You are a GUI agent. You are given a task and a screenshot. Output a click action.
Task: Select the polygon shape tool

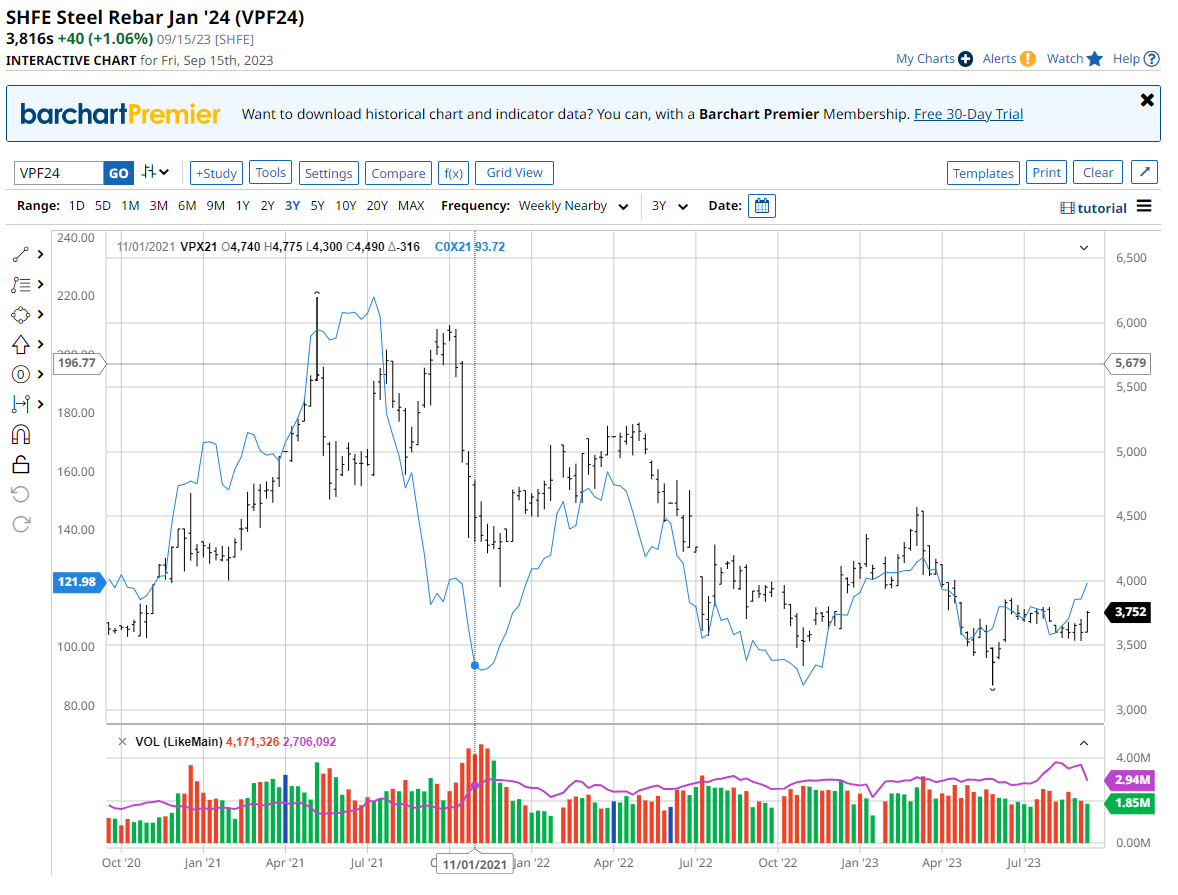click(x=20, y=314)
